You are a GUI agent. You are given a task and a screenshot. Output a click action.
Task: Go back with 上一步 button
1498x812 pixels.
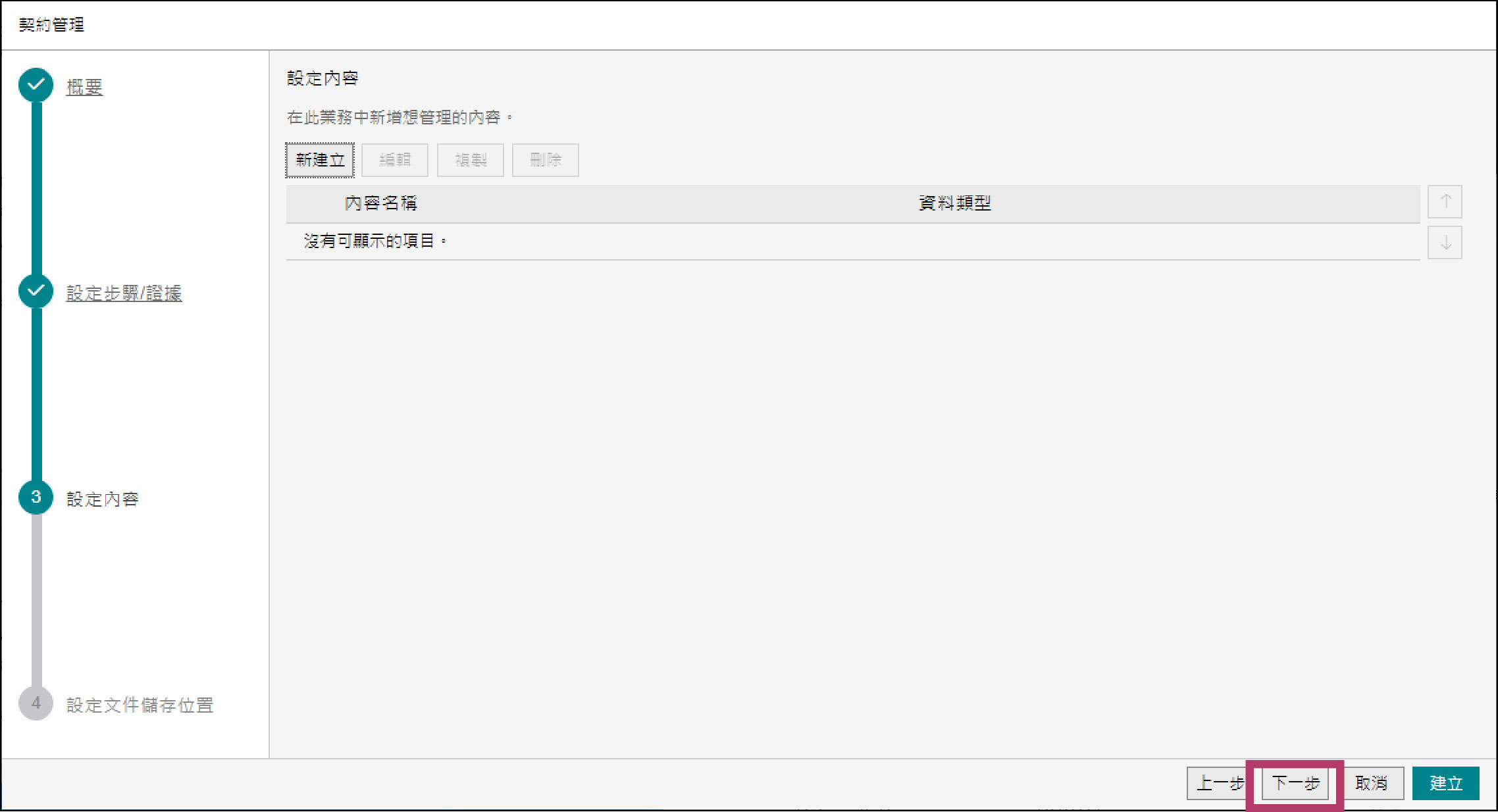pyautogui.click(x=1219, y=783)
